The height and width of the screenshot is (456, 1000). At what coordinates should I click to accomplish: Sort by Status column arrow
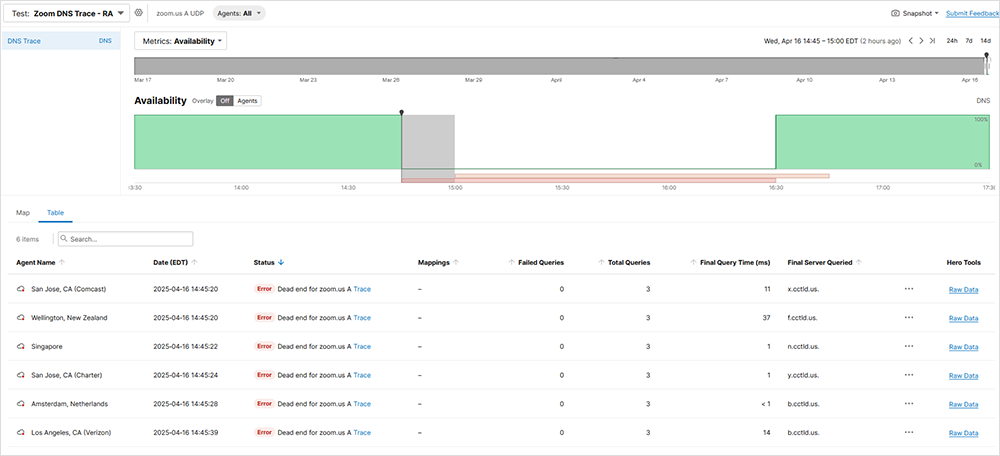click(281, 262)
